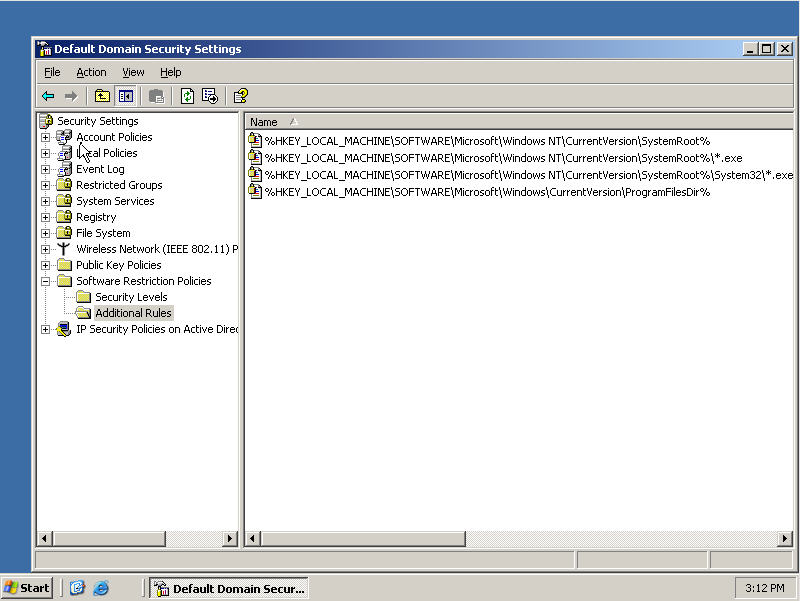Click the Restricted Groups folder icon
Image resolution: width=800 pixels, height=601 pixels.
pos(64,185)
